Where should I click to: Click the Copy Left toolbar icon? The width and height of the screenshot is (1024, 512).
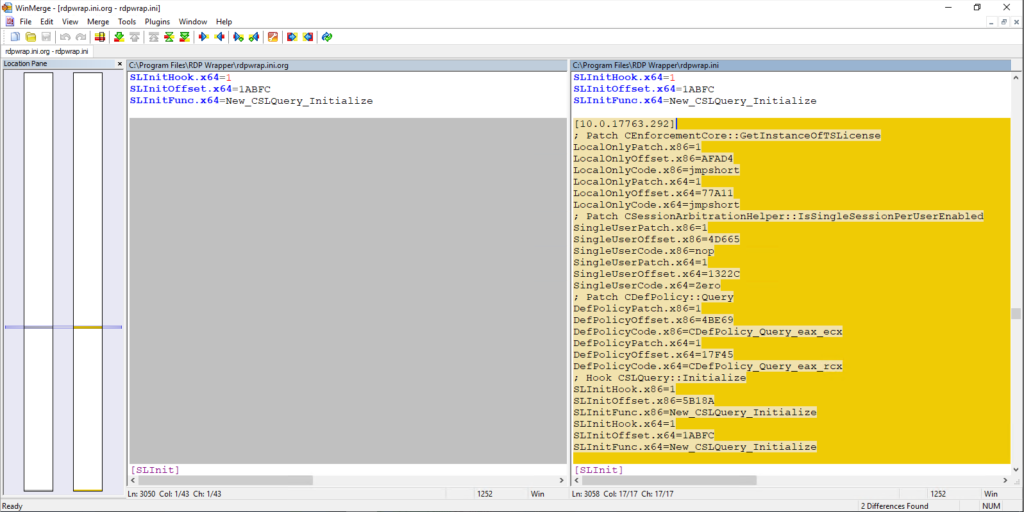coord(219,37)
